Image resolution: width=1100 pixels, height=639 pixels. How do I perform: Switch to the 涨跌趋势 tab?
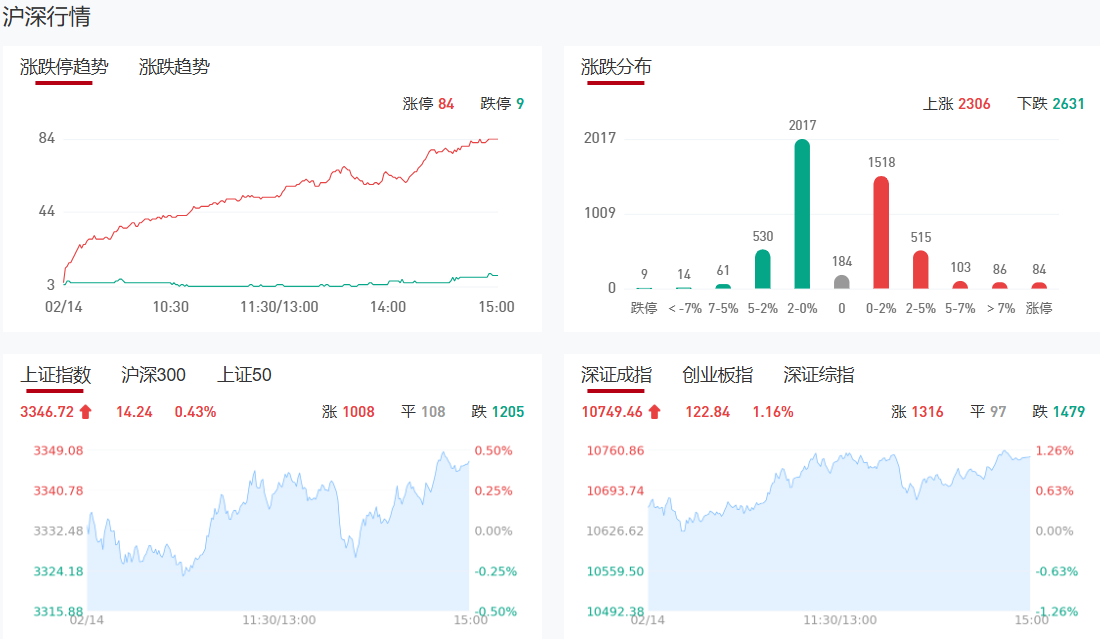tap(174, 67)
